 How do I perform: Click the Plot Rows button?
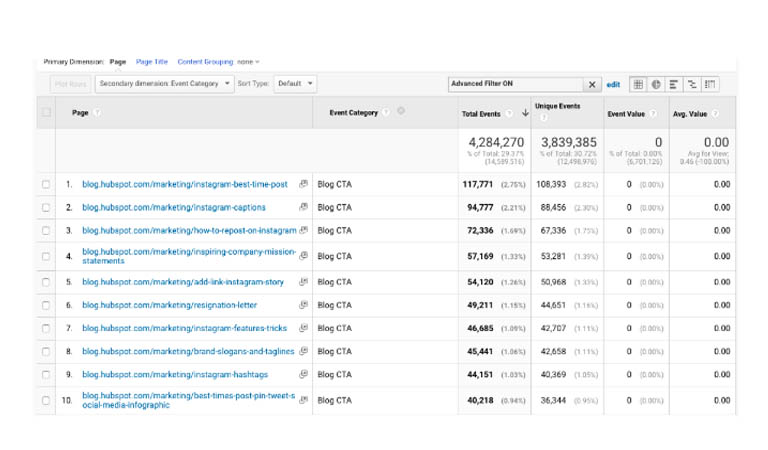pyautogui.click(x=71, y=84)
